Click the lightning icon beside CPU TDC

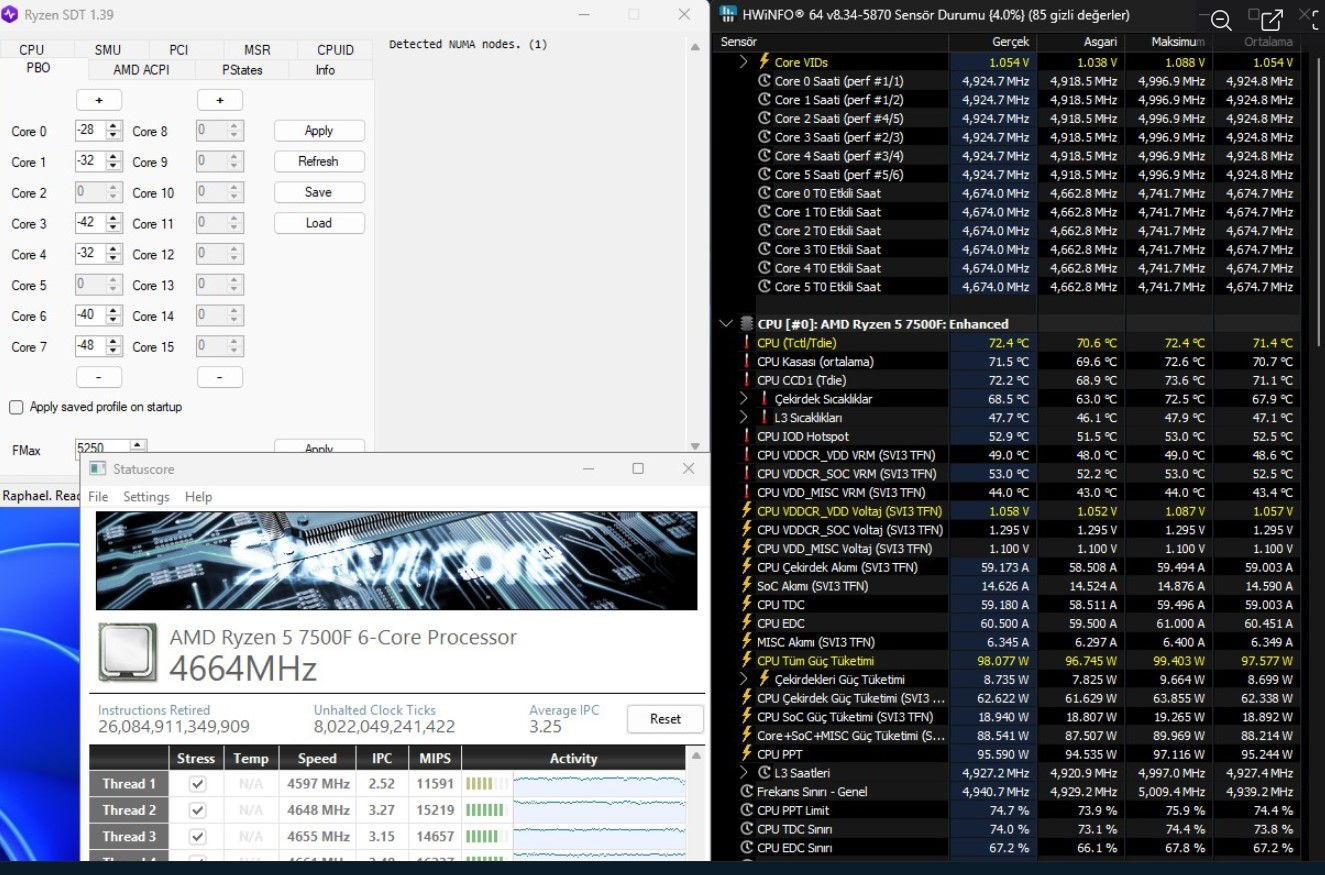746,605
